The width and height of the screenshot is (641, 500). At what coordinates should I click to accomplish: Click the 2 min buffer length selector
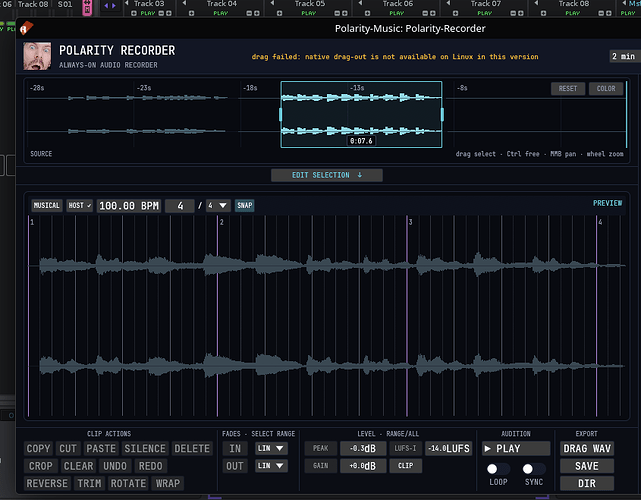click(623, 56)
